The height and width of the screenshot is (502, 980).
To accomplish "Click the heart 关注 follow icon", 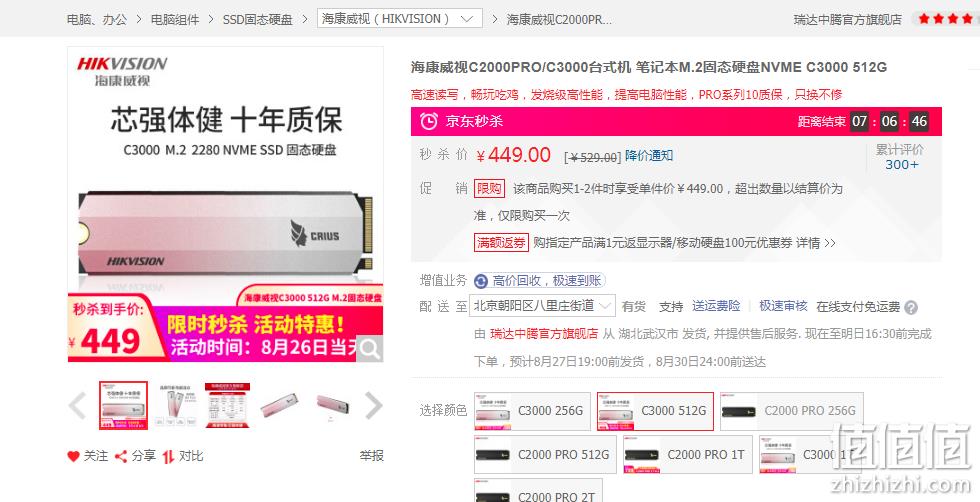I will [74, 456].
